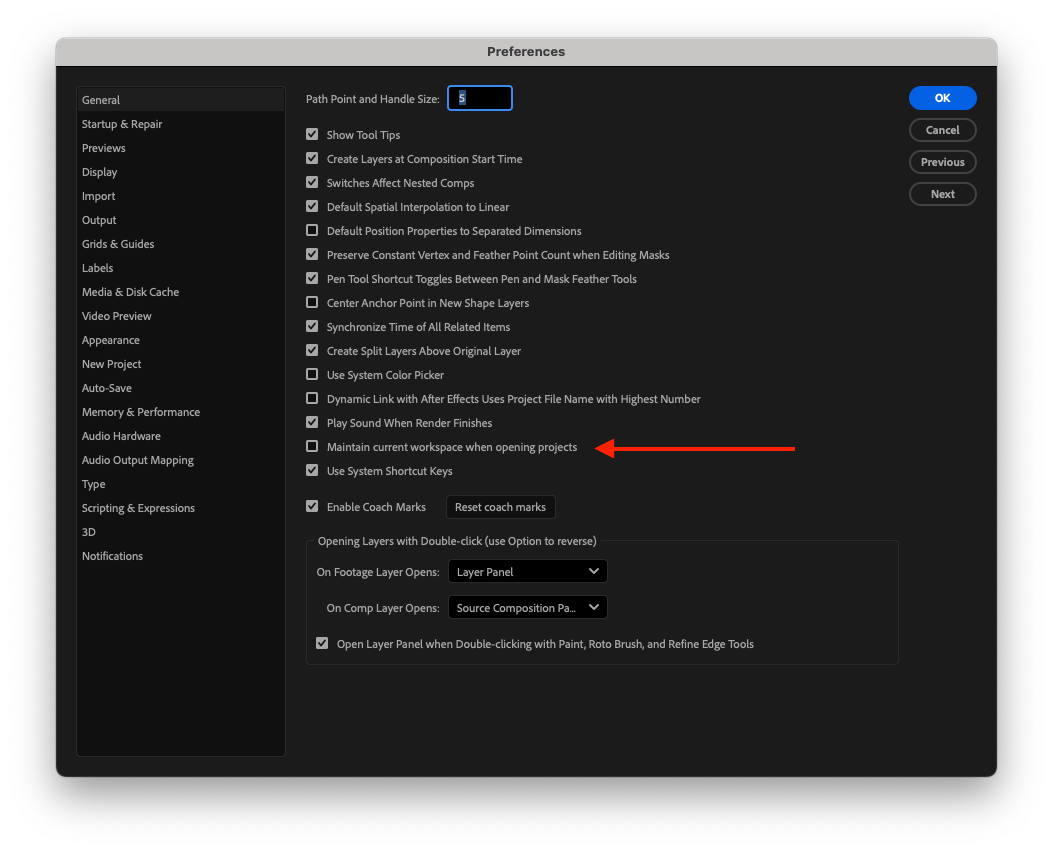Screen dimensions: 1053x851
Task: Open the Memory & Performance section
Action: coord(141,412)
